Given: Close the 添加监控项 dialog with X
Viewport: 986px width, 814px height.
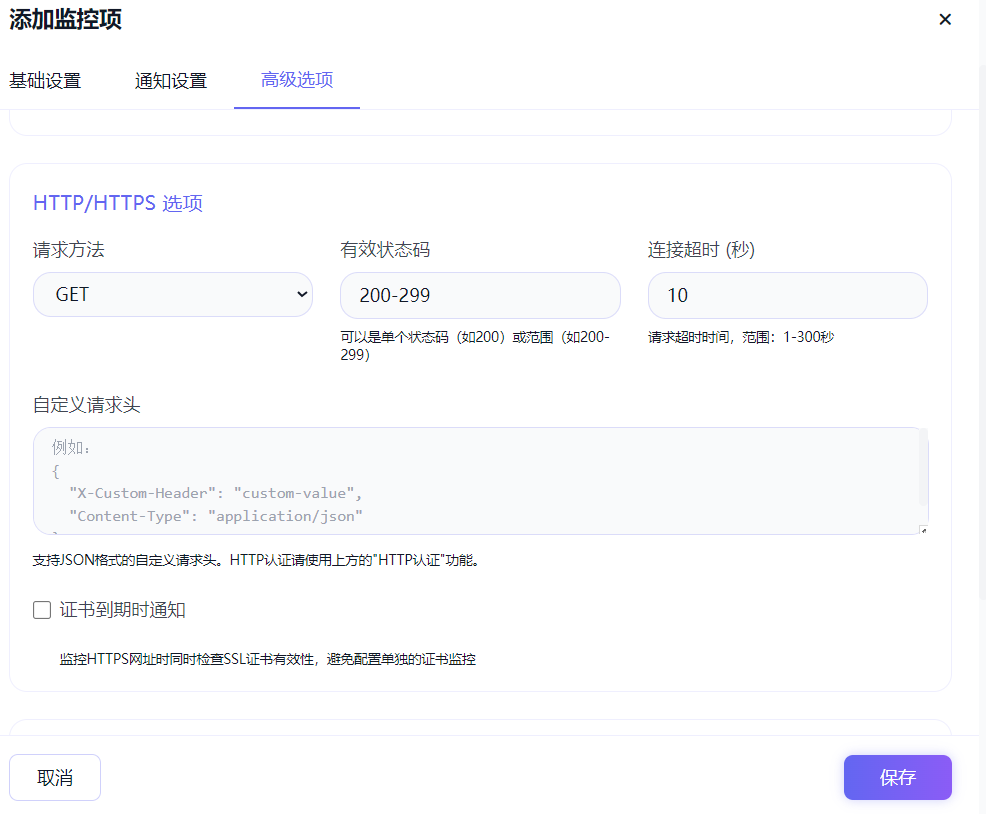Looking at the screenshot, I should coord(945,20).
